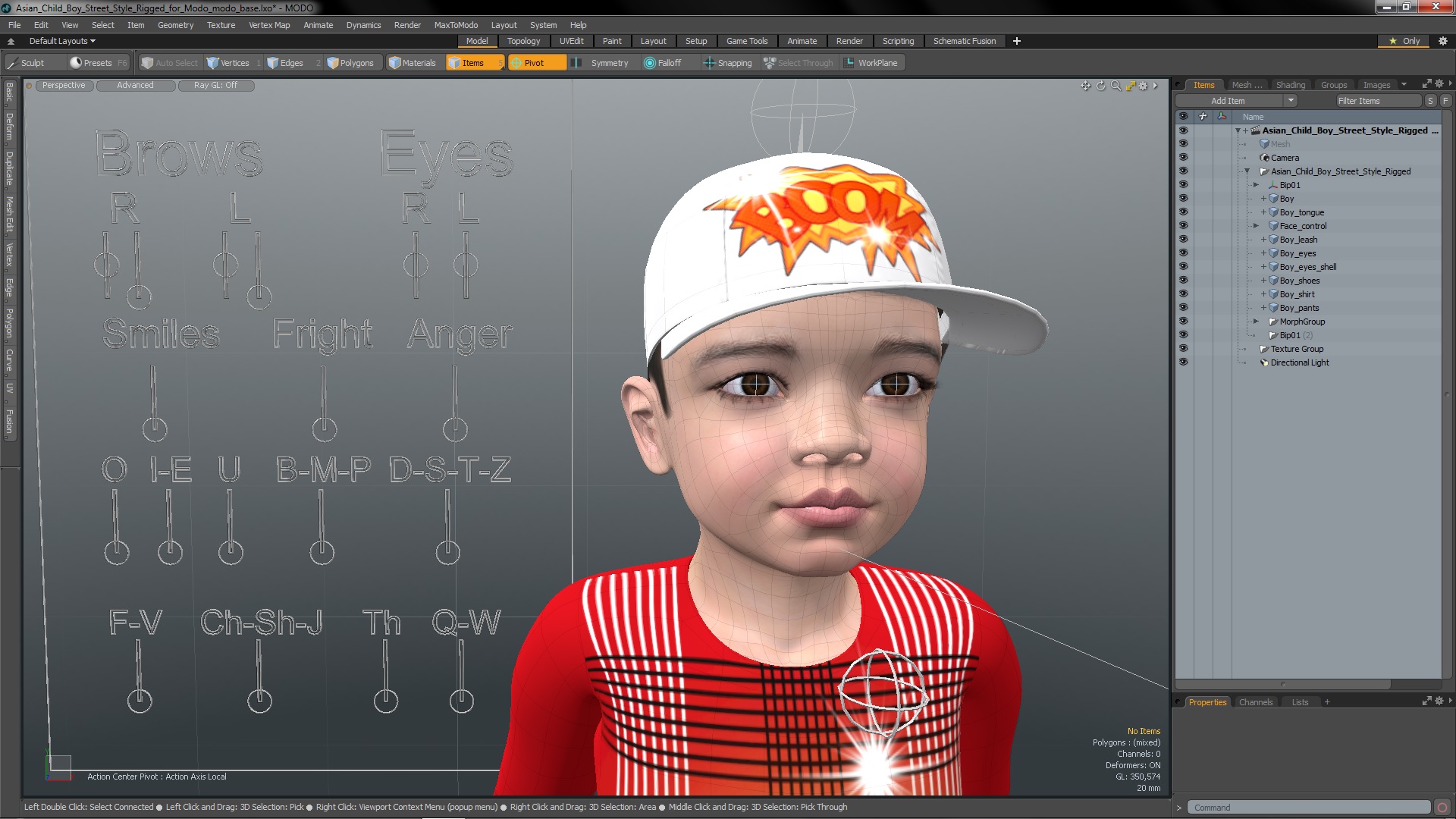This screenshot has height=819, width=1456.
Task: Click the Add Item button
Action: tap(1228, 101)
